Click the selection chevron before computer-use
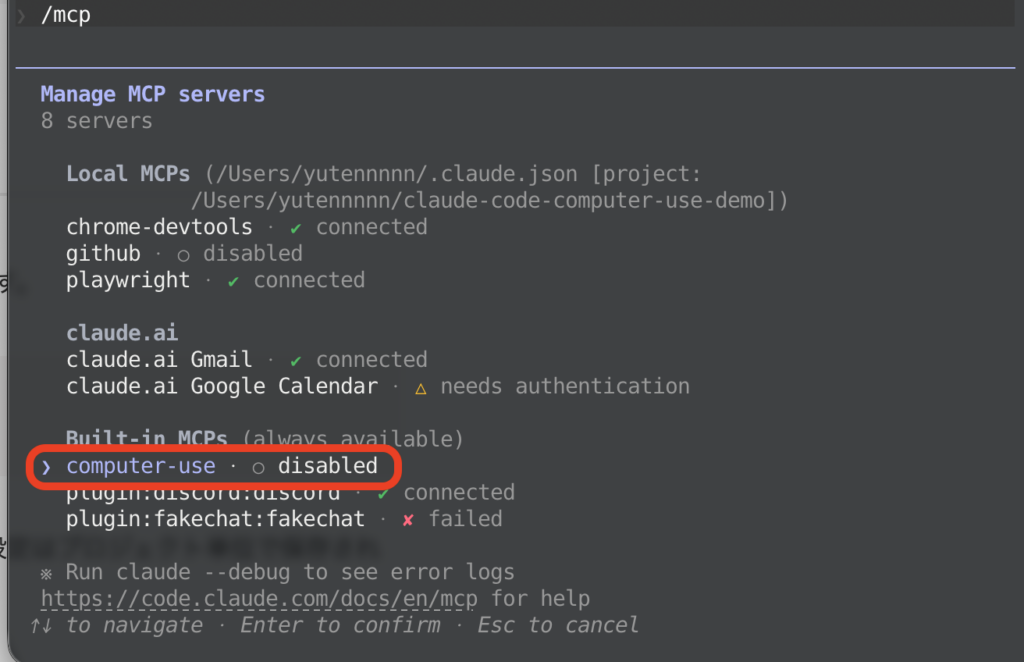Image resolution: width=1024 pixels, height=662 pixels. (x=44, y=466)
